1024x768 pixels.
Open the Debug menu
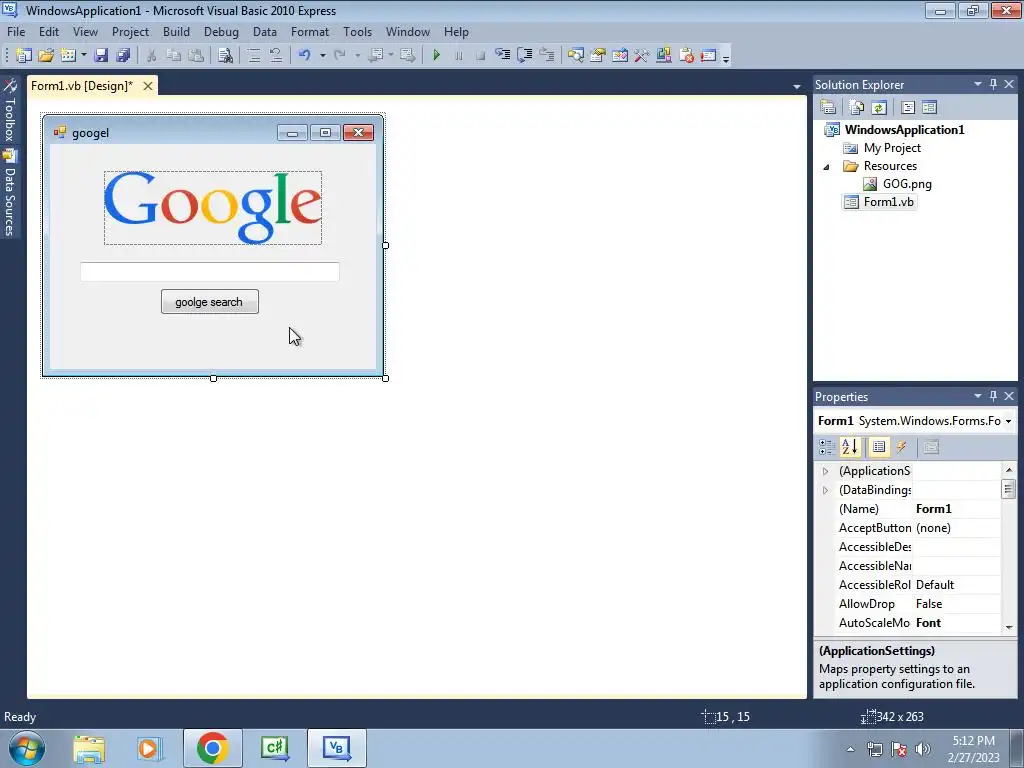click(x=221, y=31)
